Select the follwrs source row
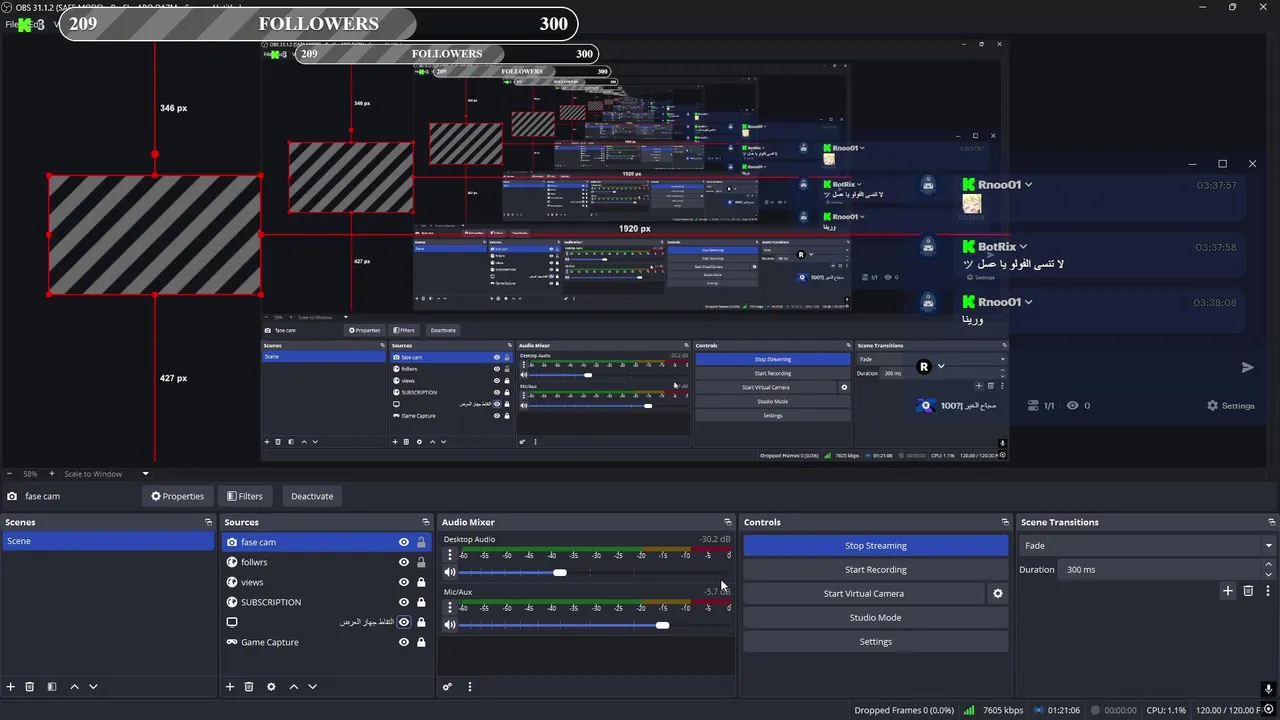 [x=327, y=562]
